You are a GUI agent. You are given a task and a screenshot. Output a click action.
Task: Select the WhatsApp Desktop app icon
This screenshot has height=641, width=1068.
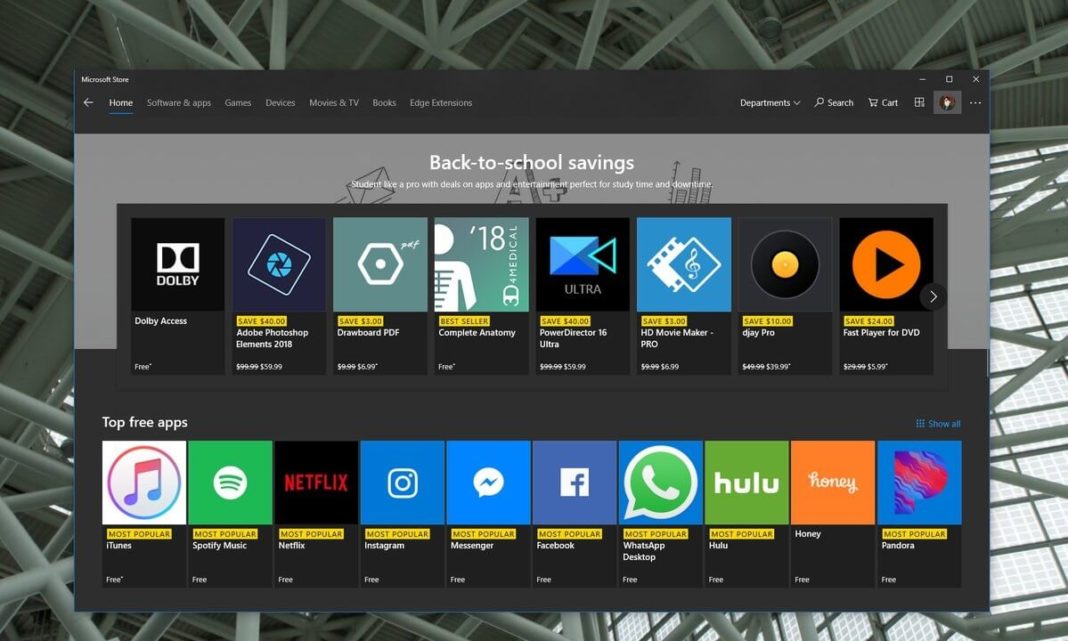pos(659,481)
